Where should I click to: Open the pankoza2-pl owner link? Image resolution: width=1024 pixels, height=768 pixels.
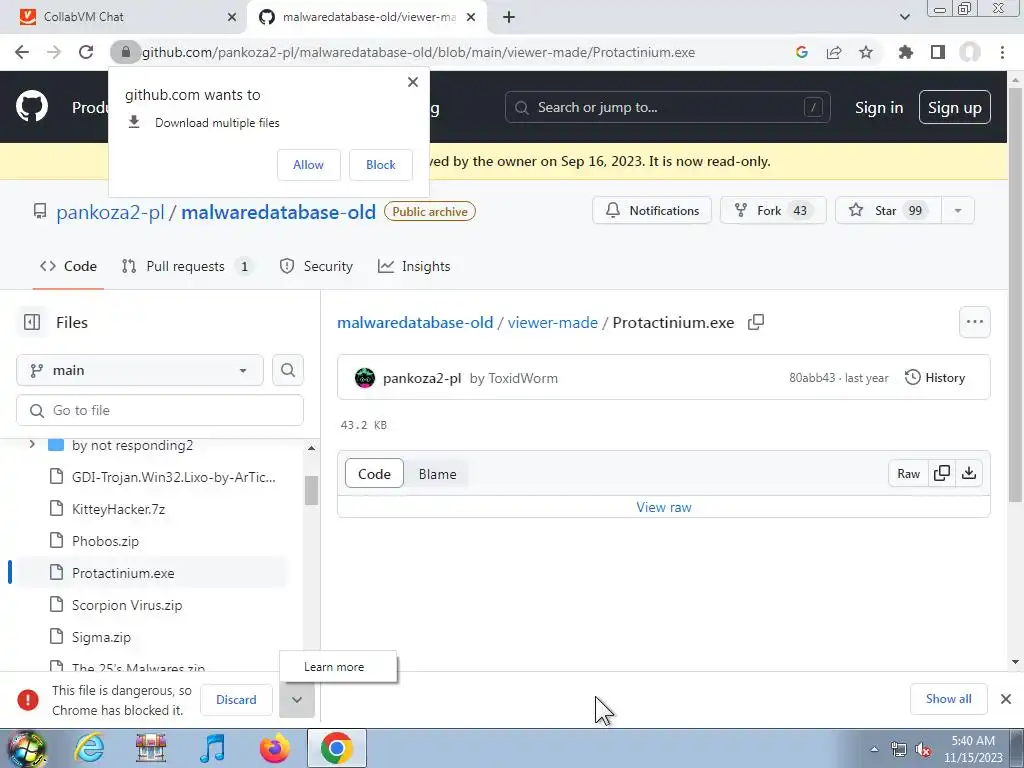click(110, 212)
